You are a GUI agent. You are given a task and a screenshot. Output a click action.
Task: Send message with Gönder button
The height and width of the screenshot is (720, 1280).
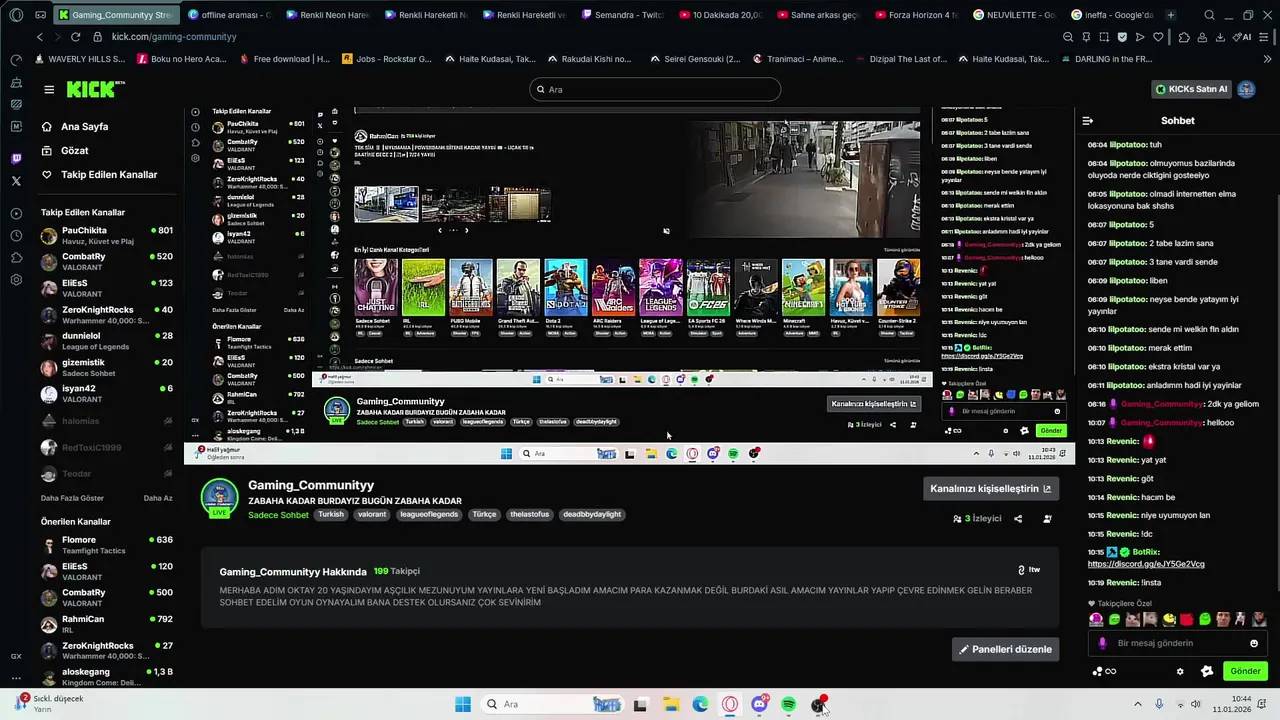click(x=1245, y=671)
